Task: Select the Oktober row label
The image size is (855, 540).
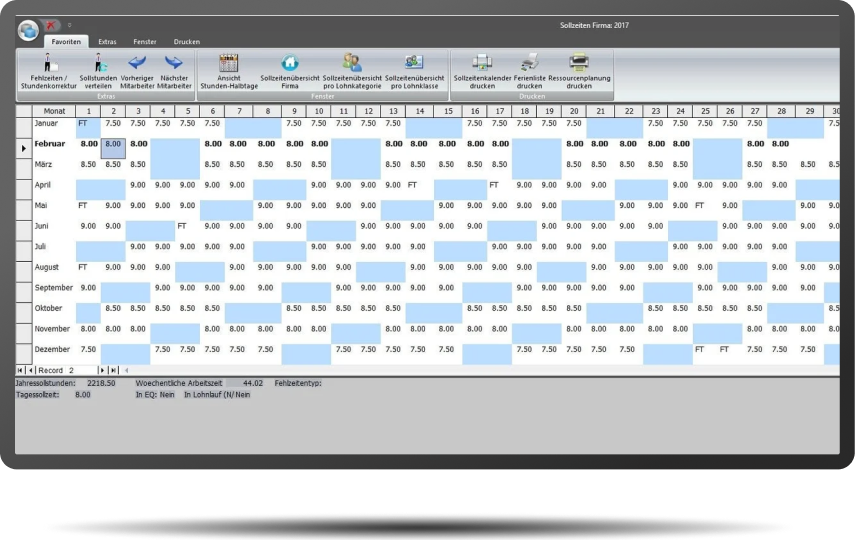Action: (x=49, y=308)
